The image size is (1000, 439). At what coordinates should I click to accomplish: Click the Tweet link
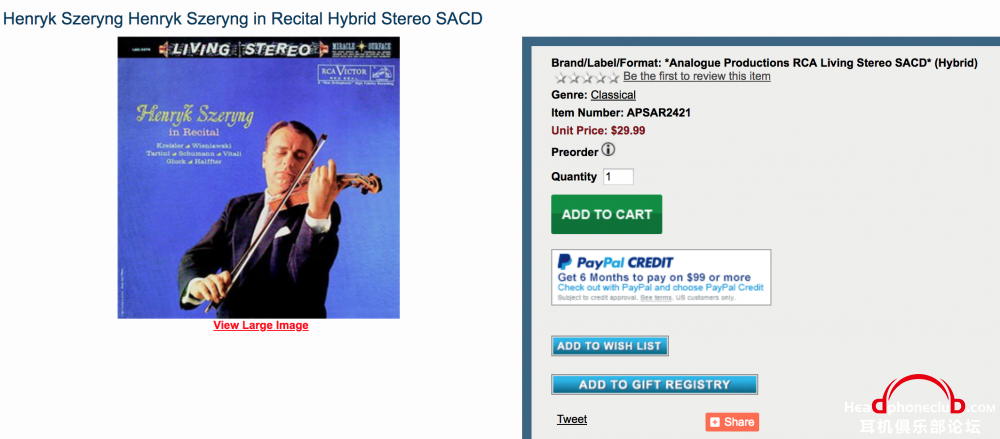[x=571, y=419]
